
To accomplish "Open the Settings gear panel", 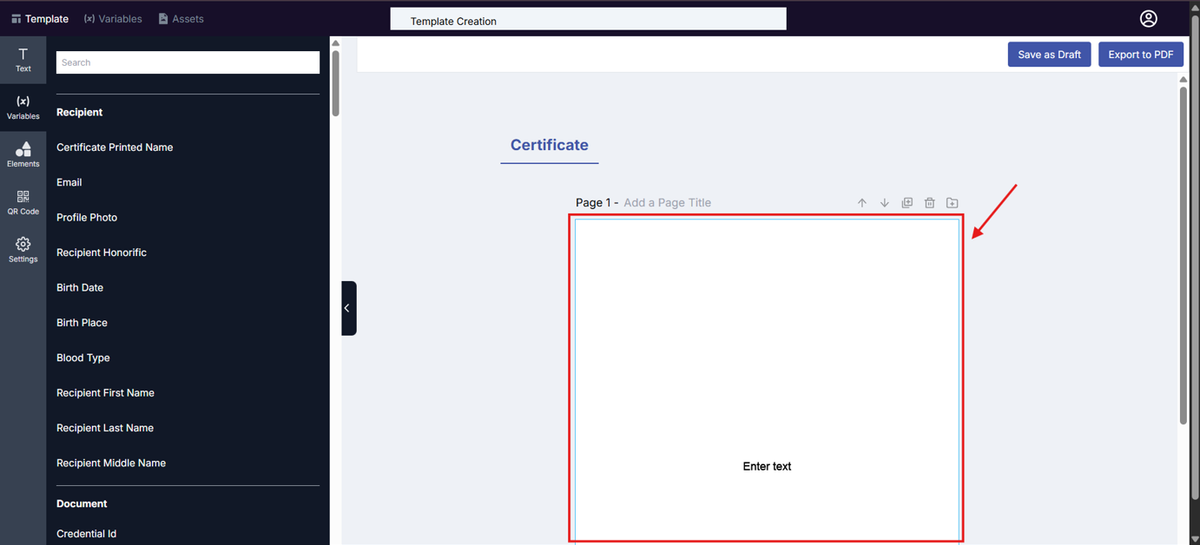I will [23, 250].
